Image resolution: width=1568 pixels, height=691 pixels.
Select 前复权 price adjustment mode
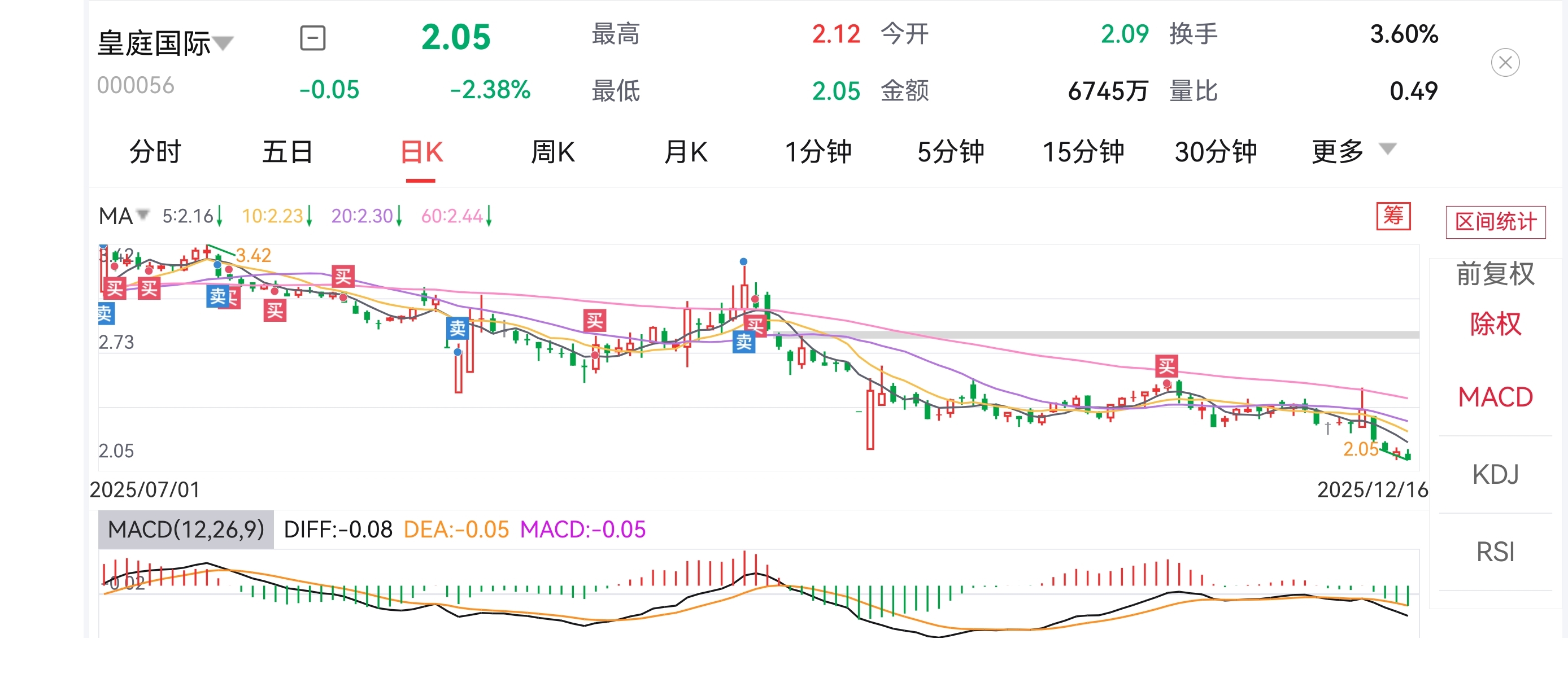pos(1495,274)
